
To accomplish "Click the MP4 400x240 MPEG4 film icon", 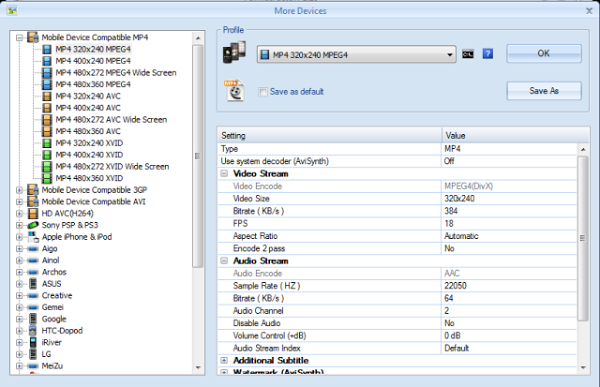I will (47, 61).
